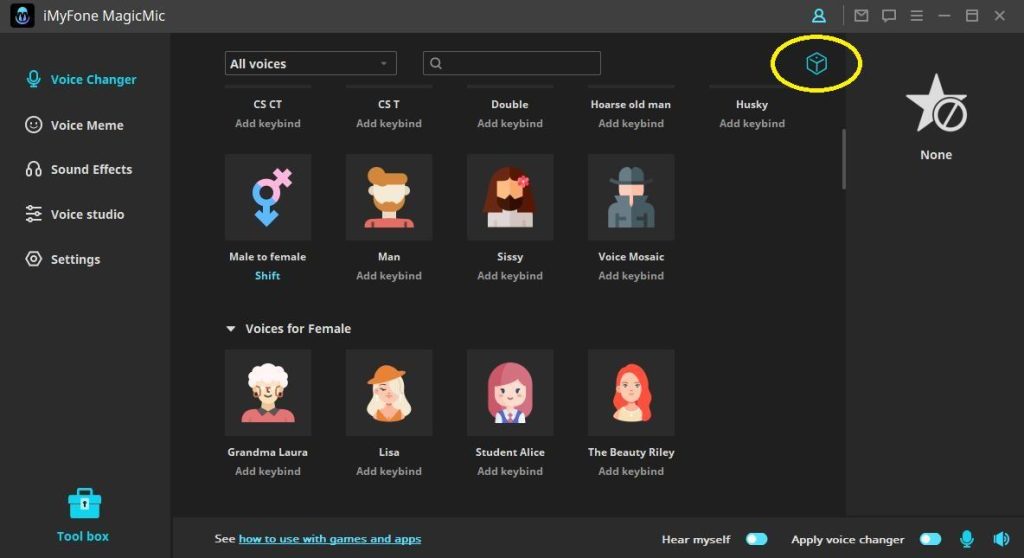Add keybind for Husky voice
Screen dimensions: 1024x558
pyautogui.click(x=752, y=123)
